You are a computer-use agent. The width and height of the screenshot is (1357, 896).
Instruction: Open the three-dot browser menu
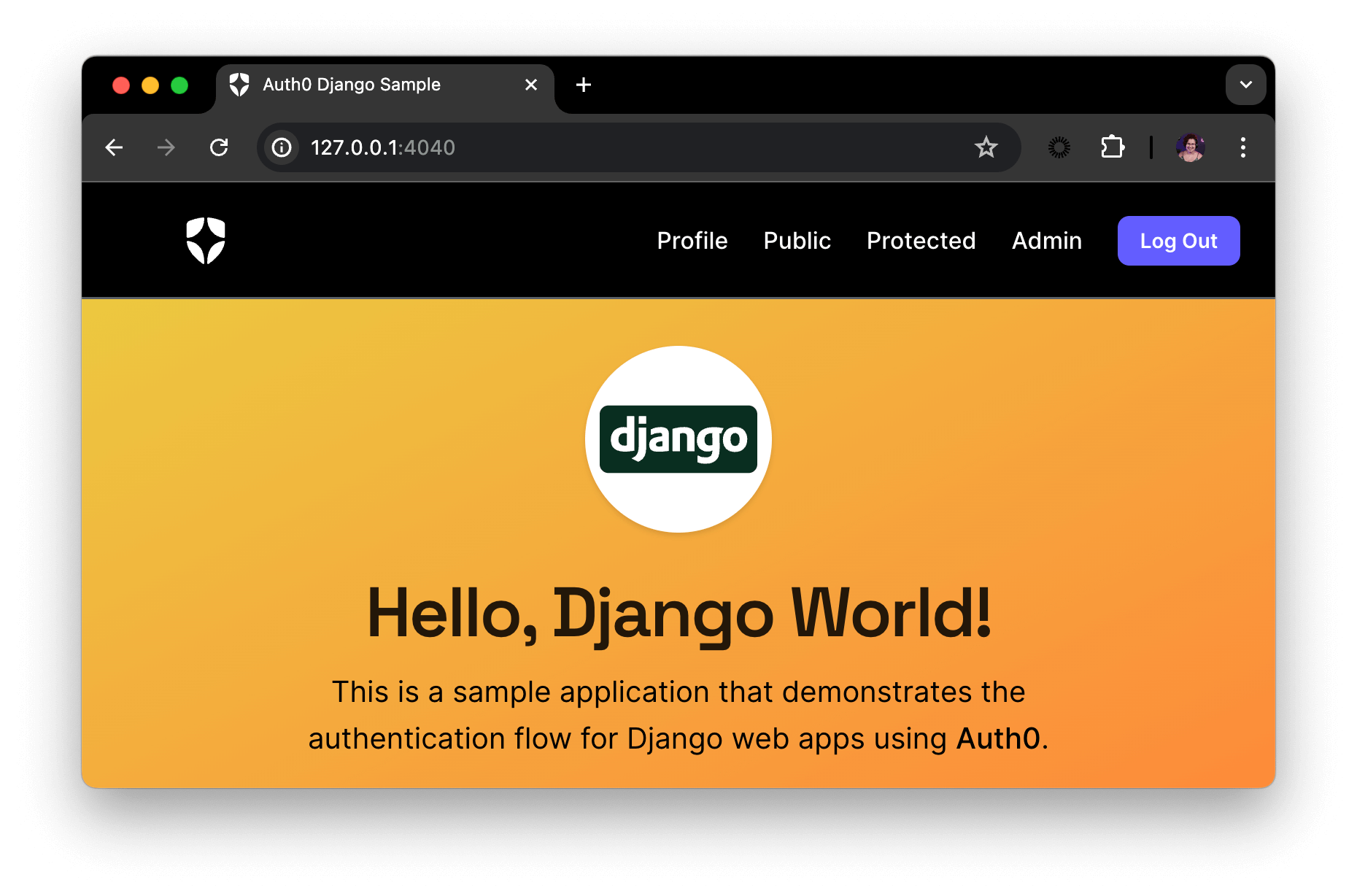1243,147
